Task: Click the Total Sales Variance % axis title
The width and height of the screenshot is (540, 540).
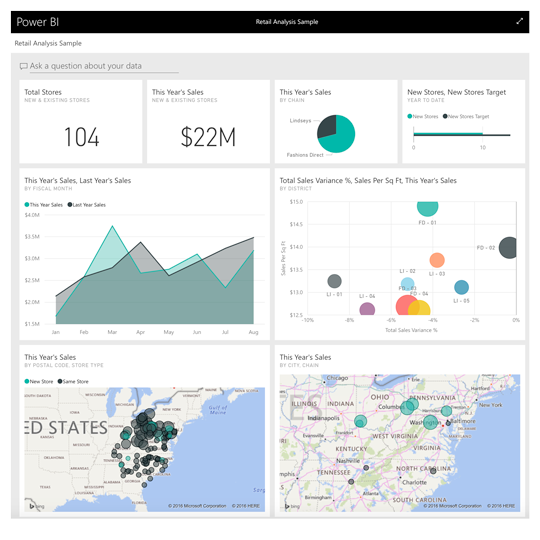Action: click(411, 330)
